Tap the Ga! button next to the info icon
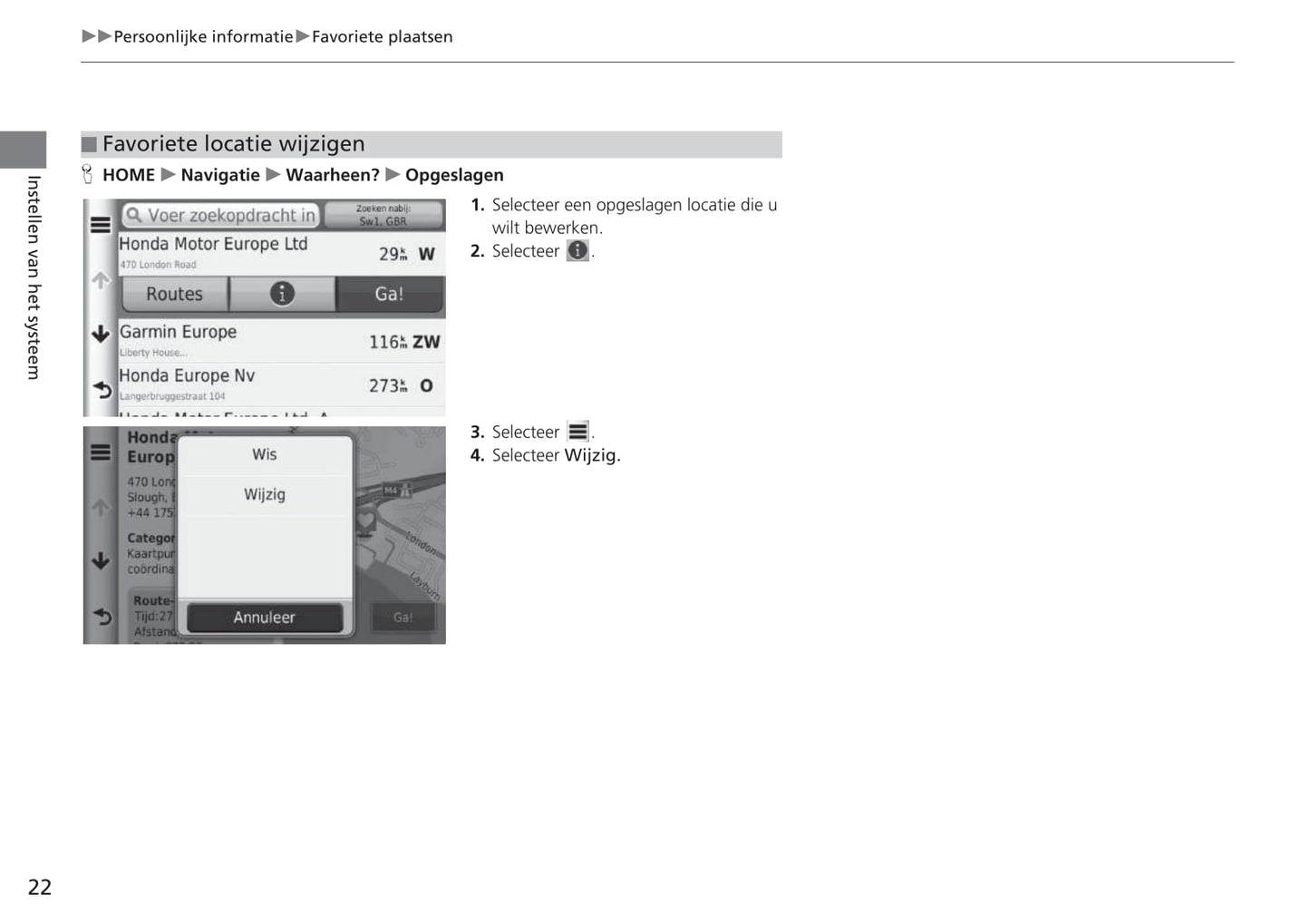Viewport: 1310px width, 924px height. 390,294
